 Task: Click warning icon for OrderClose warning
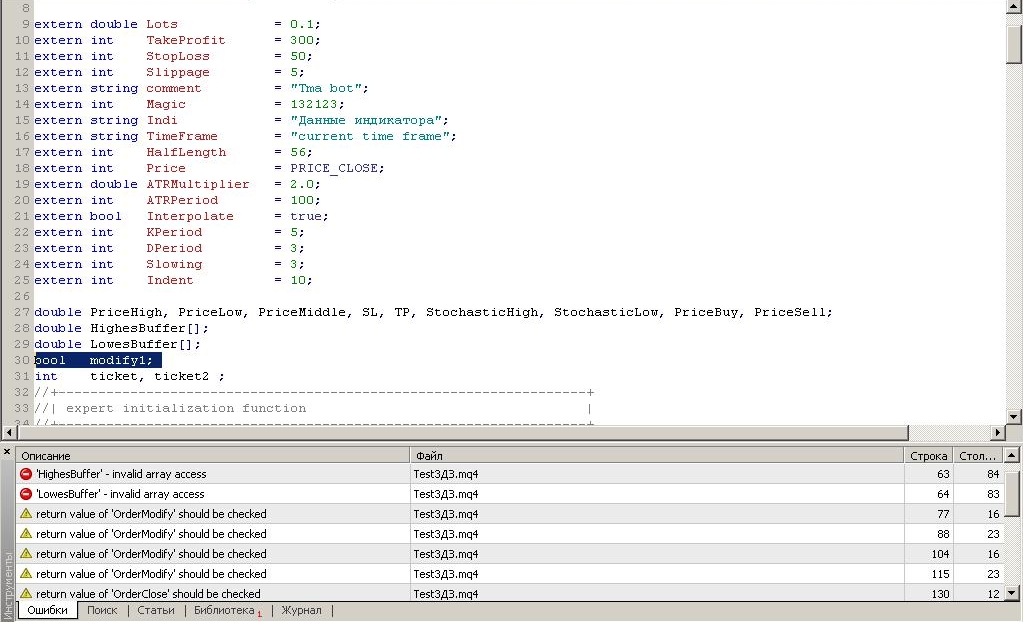coord(26,593)
